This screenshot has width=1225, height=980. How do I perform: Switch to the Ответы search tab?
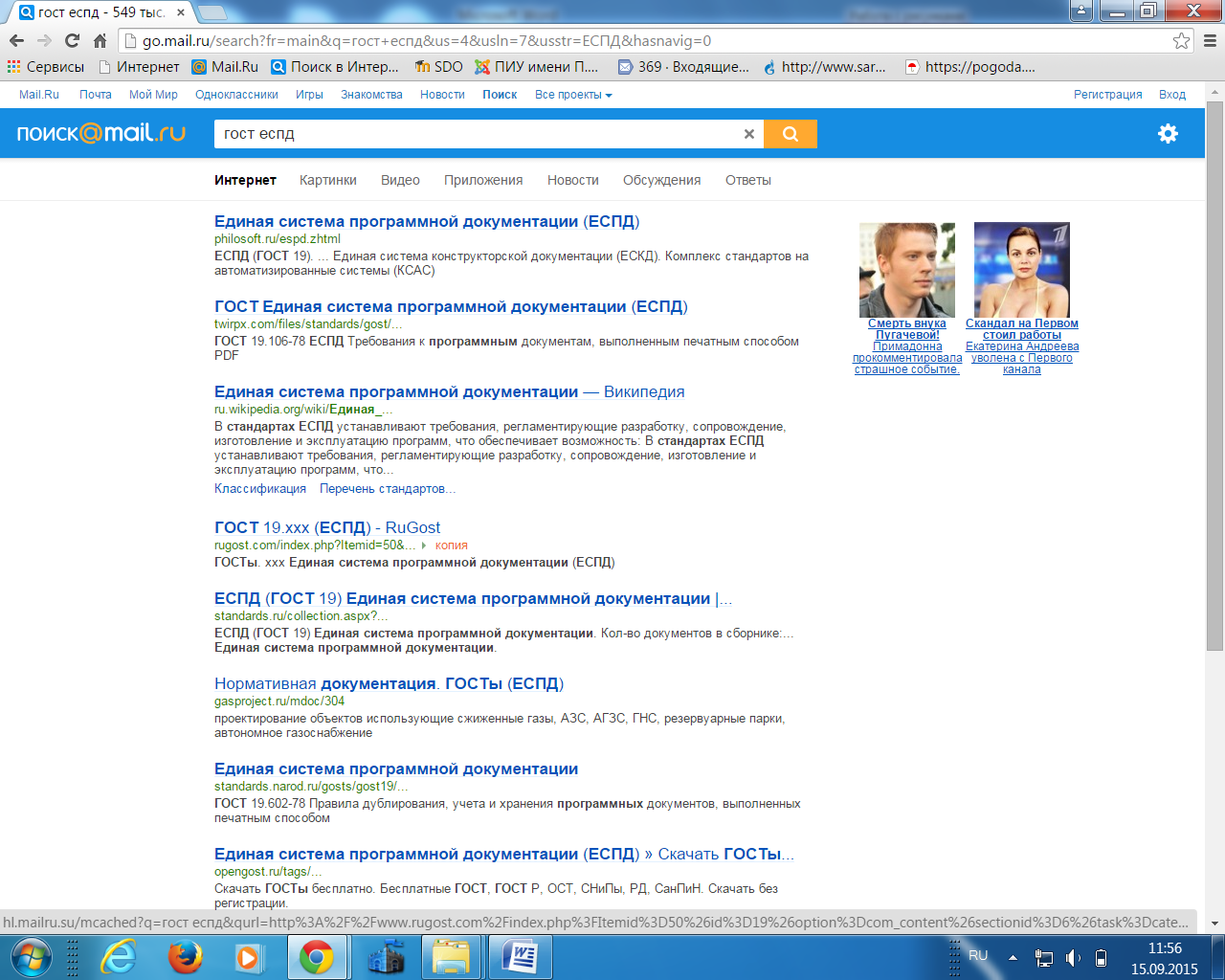(748, 180)
